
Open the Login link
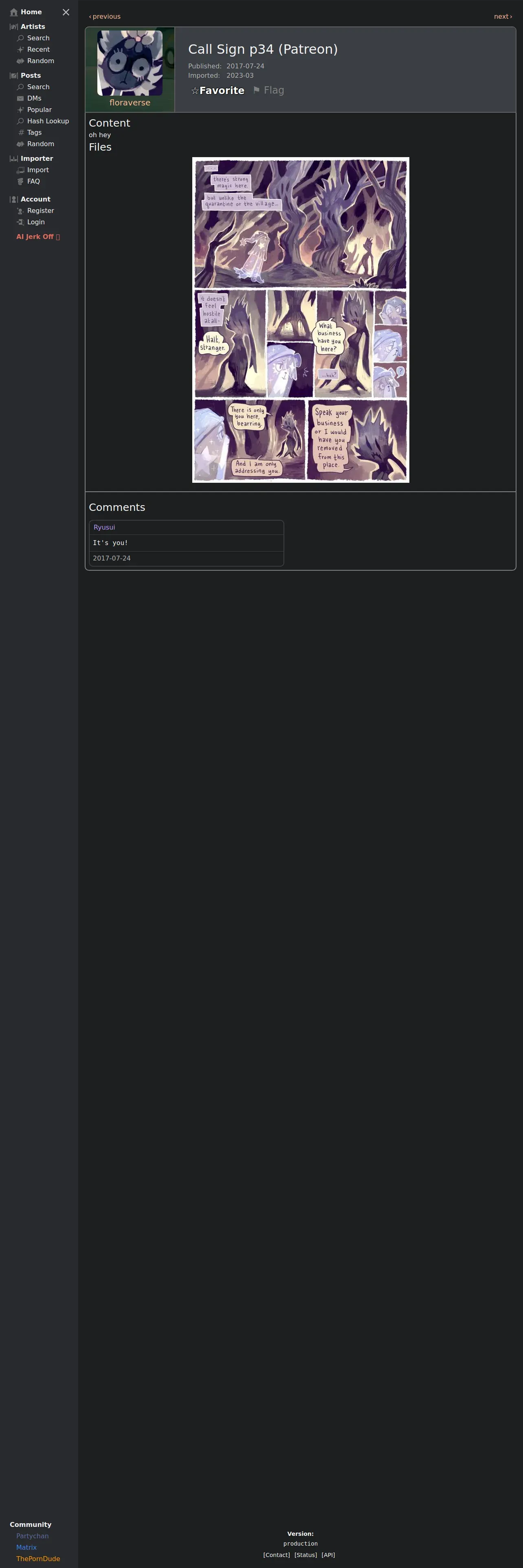tap(36, 222)
